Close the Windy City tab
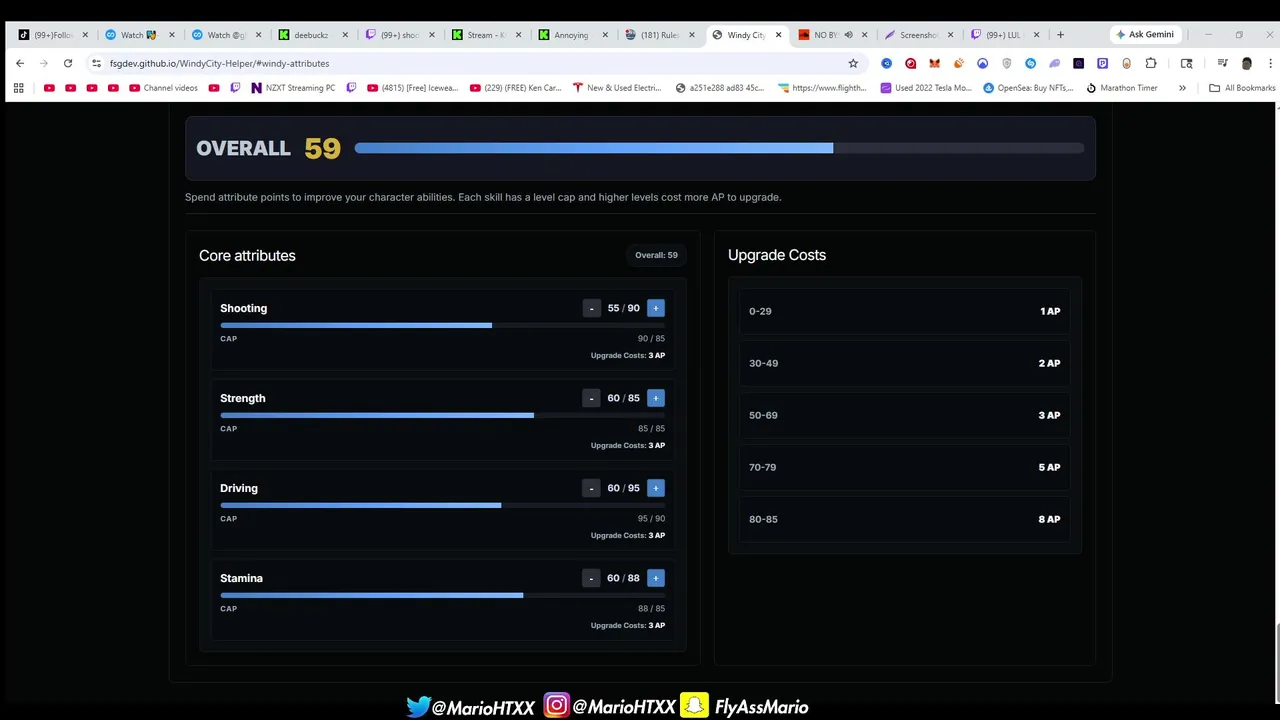 pos(778,35)
